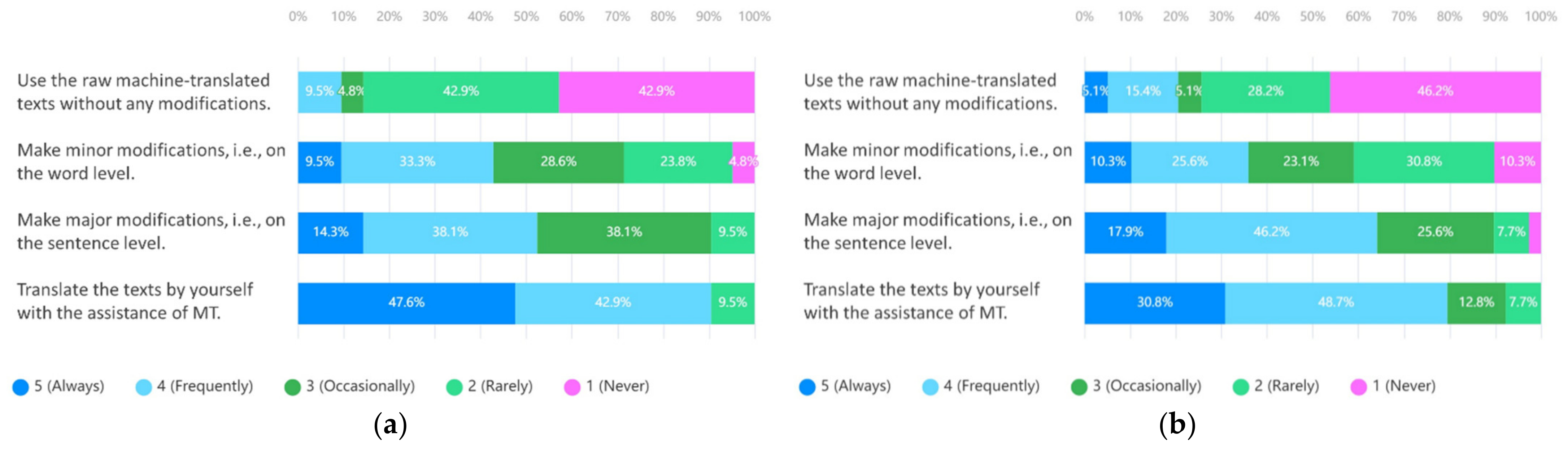This screenshot has width=1568, height=449.
Task: Click the 30.8% Always segment in chart (b)
Action: coord(1154,302)
